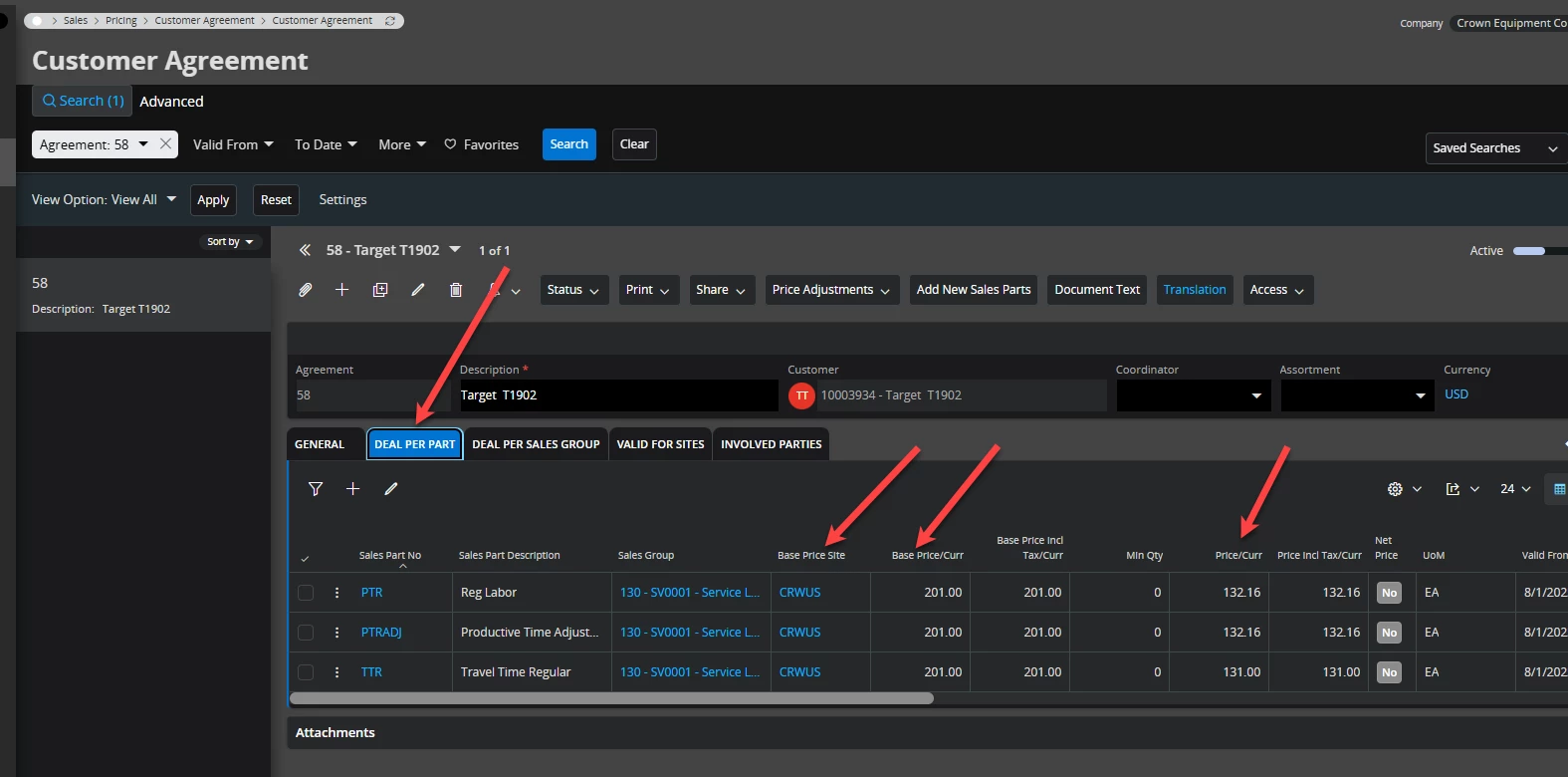Open the Saved Searches dropdown
Image resolution: width=1568 pixels, height=777 pixels.
point(1494,148)
